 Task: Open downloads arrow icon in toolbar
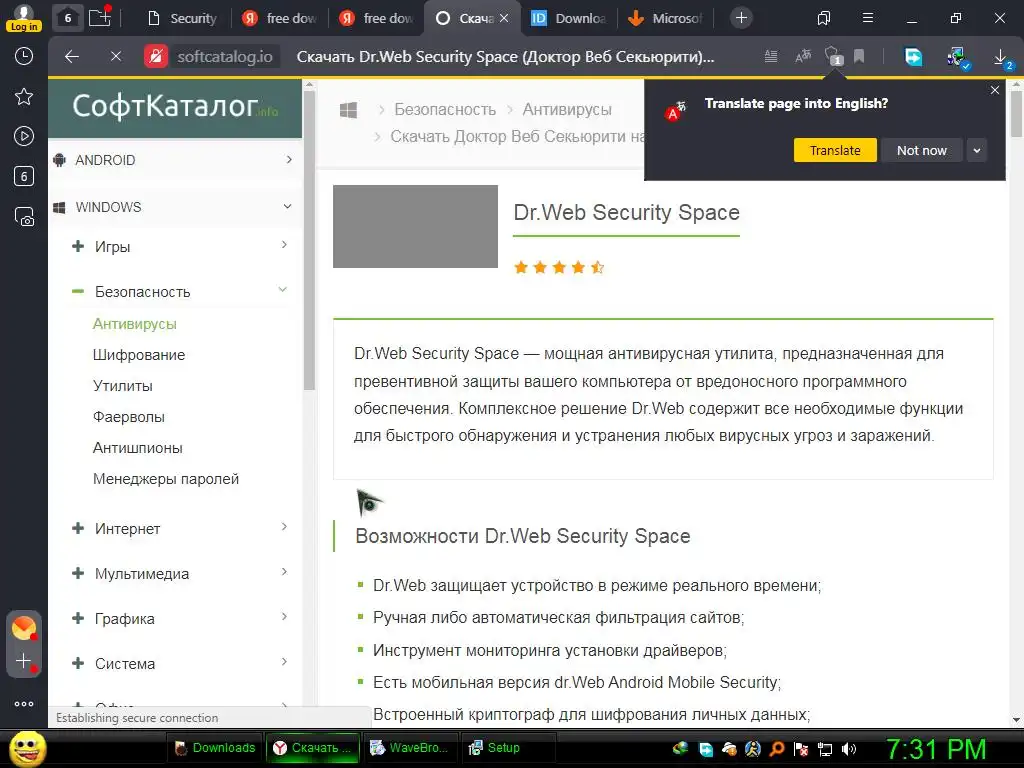coord(1000,57)
